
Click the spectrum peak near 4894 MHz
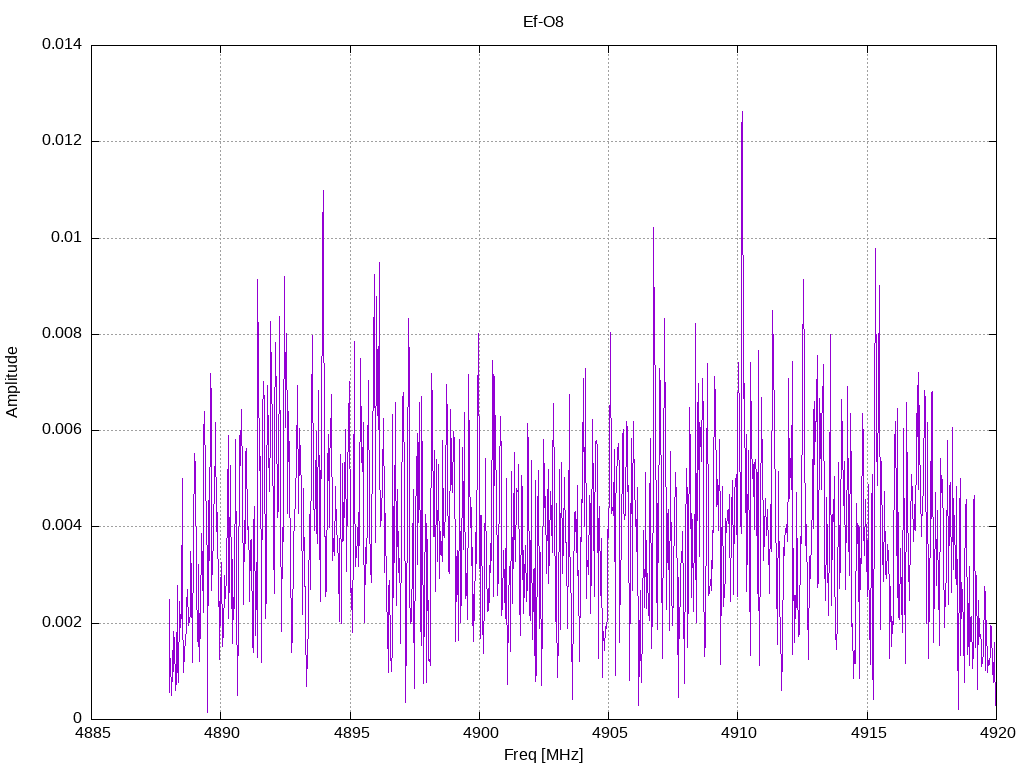click(x=323, y=191)
